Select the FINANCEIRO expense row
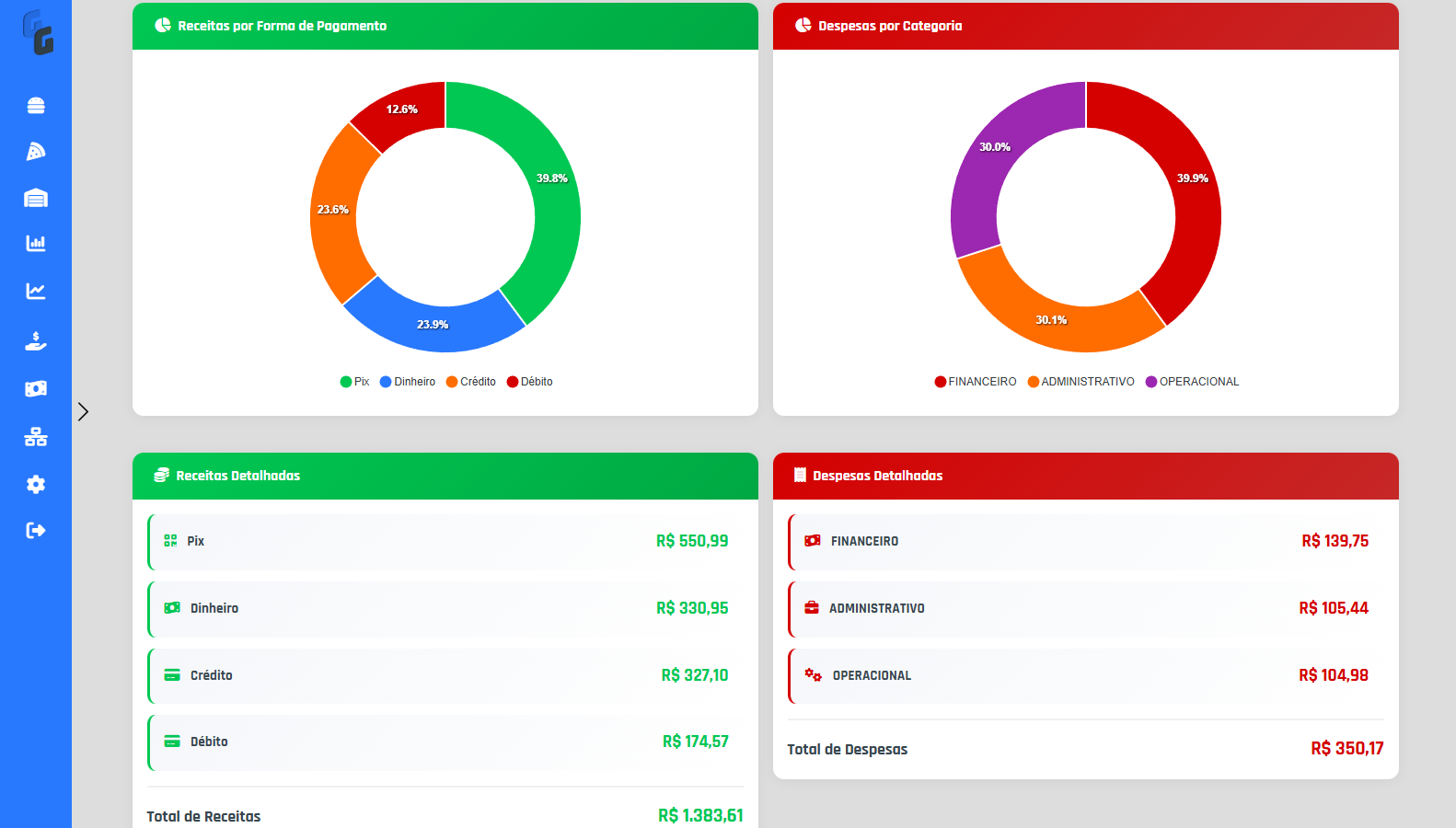1456x828 pixels. pos(1086,542)
